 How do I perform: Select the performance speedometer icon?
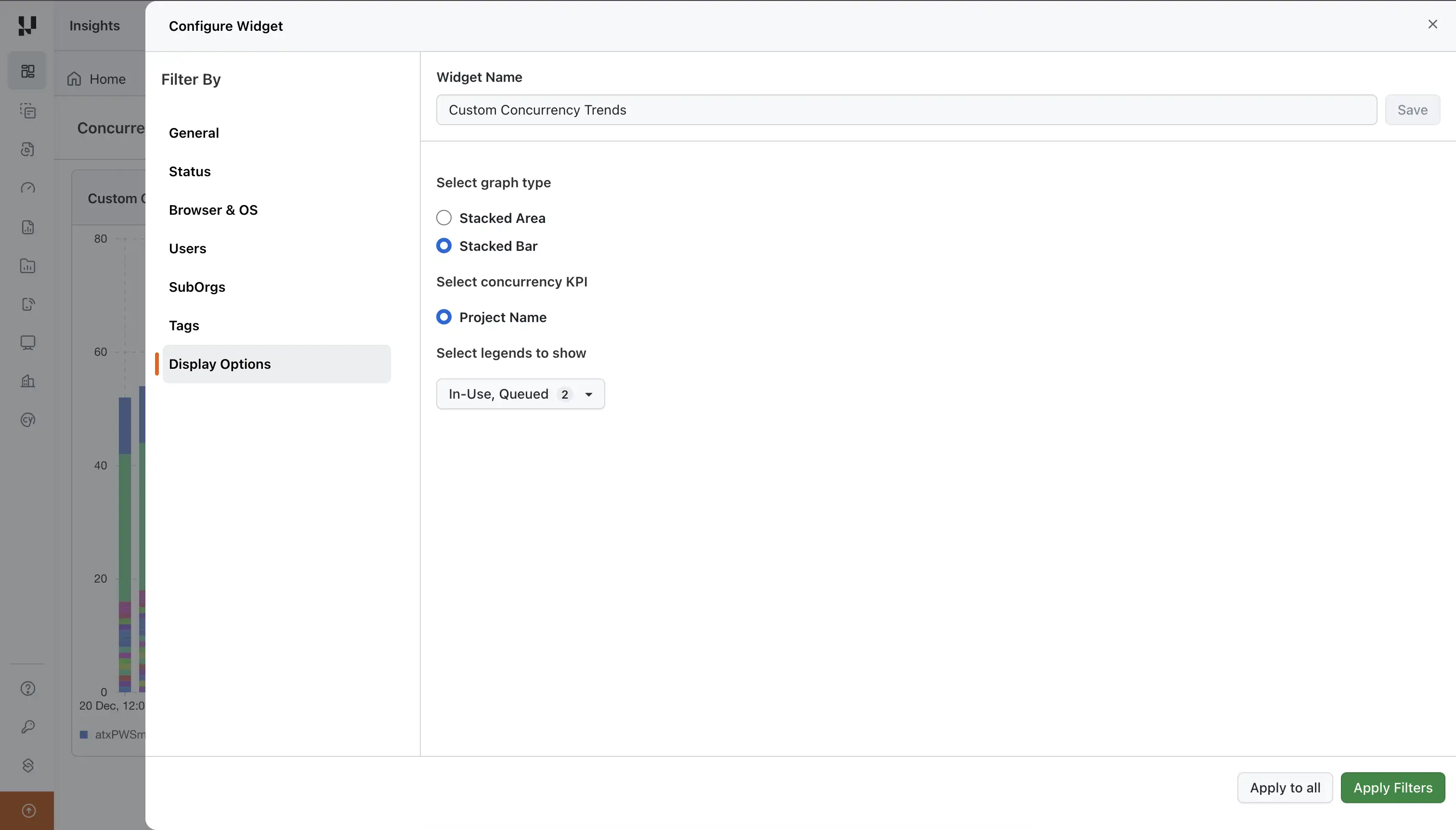[27, 188]
